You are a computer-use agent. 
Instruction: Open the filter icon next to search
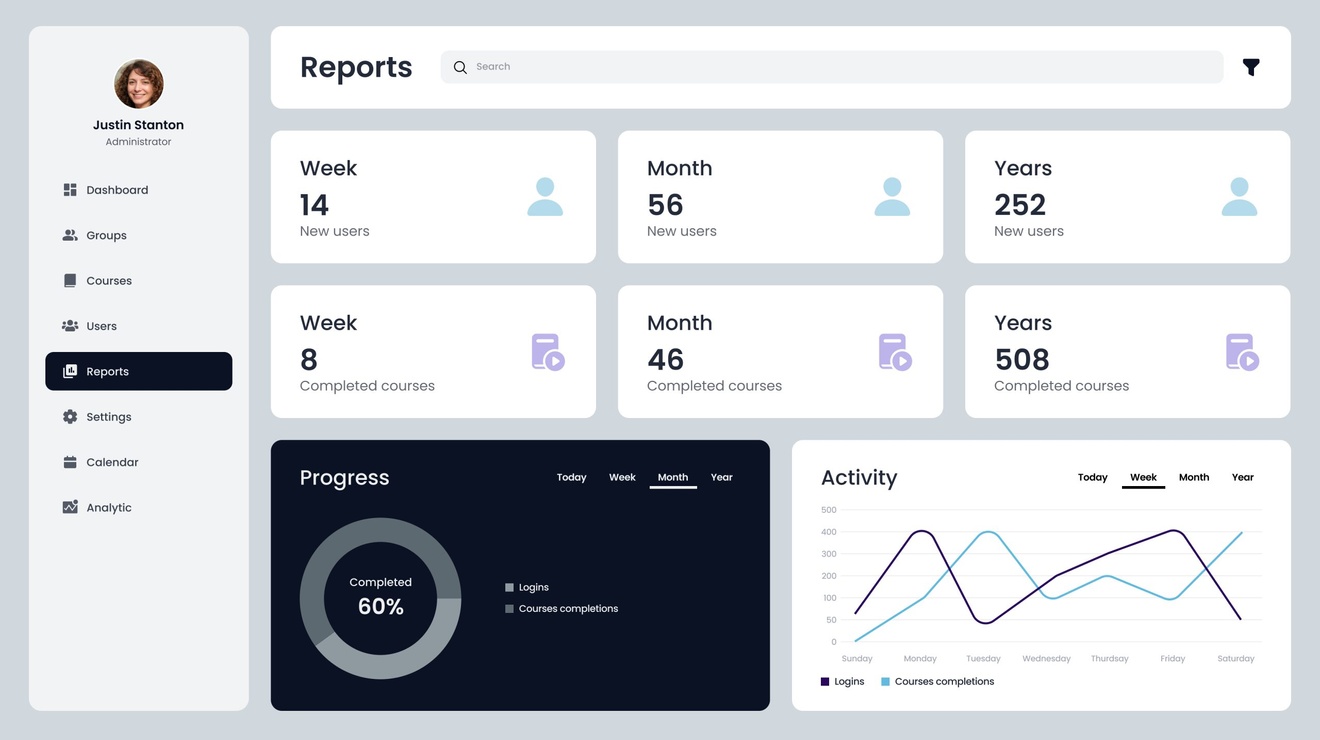pos(1250,66)
